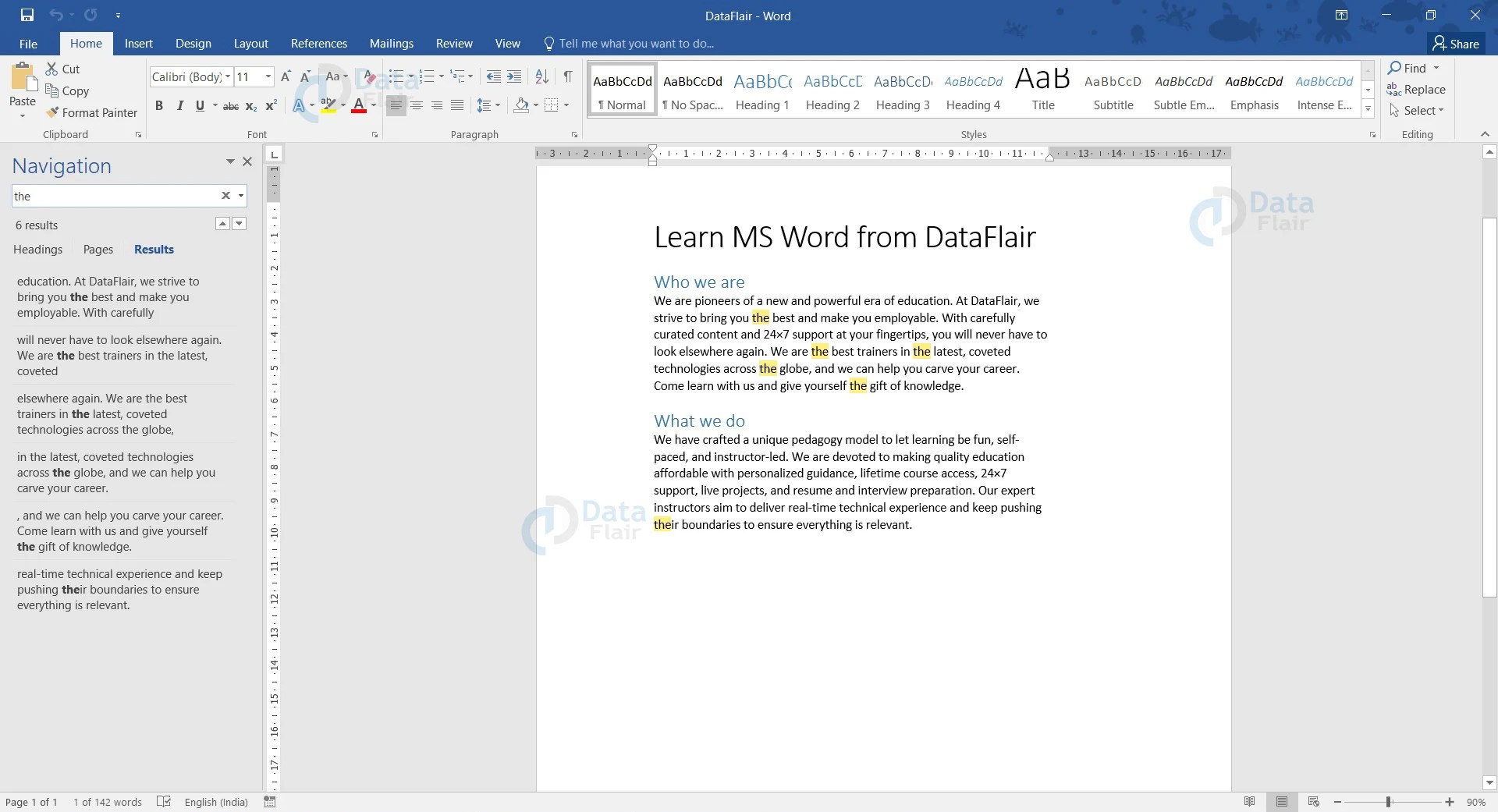1498x812 pixels.
Task: Apply strikethrough formatting
Action: click(x=231, y=106)
